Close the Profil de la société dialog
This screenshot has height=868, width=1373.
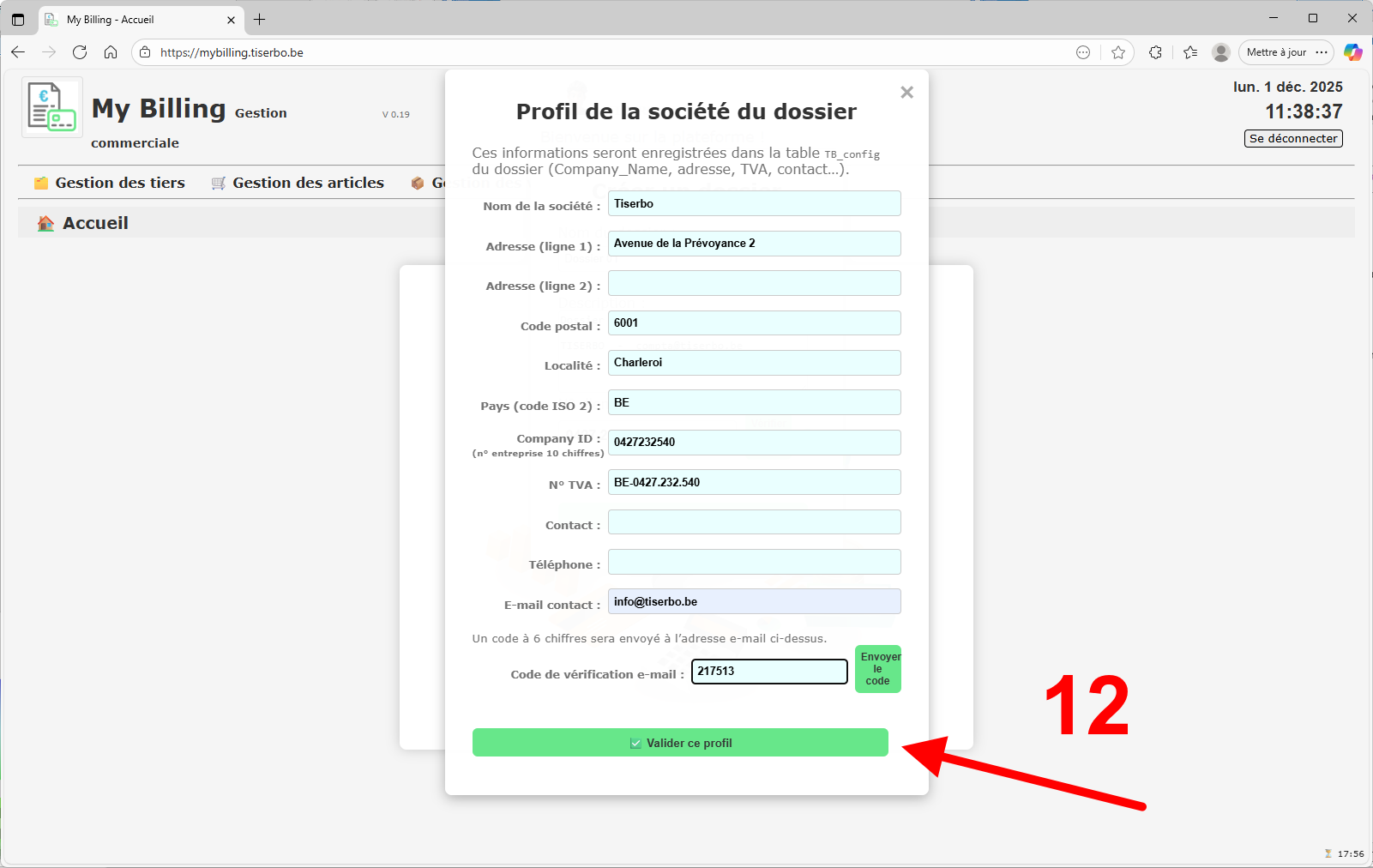[906, 92]
